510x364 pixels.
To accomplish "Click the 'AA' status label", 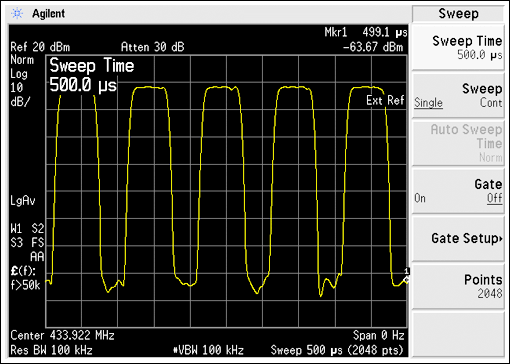I will 37,257.
